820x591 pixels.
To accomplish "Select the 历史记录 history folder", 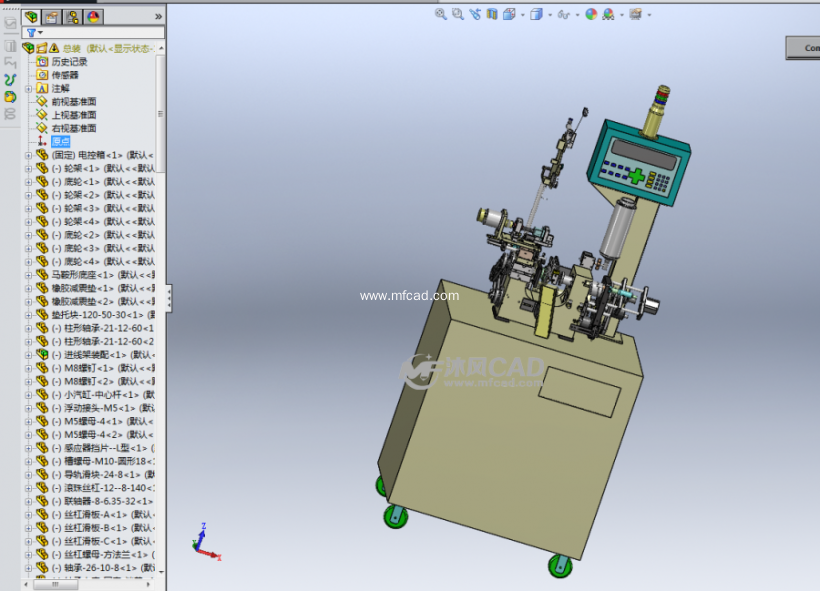I will coord(69,62).
